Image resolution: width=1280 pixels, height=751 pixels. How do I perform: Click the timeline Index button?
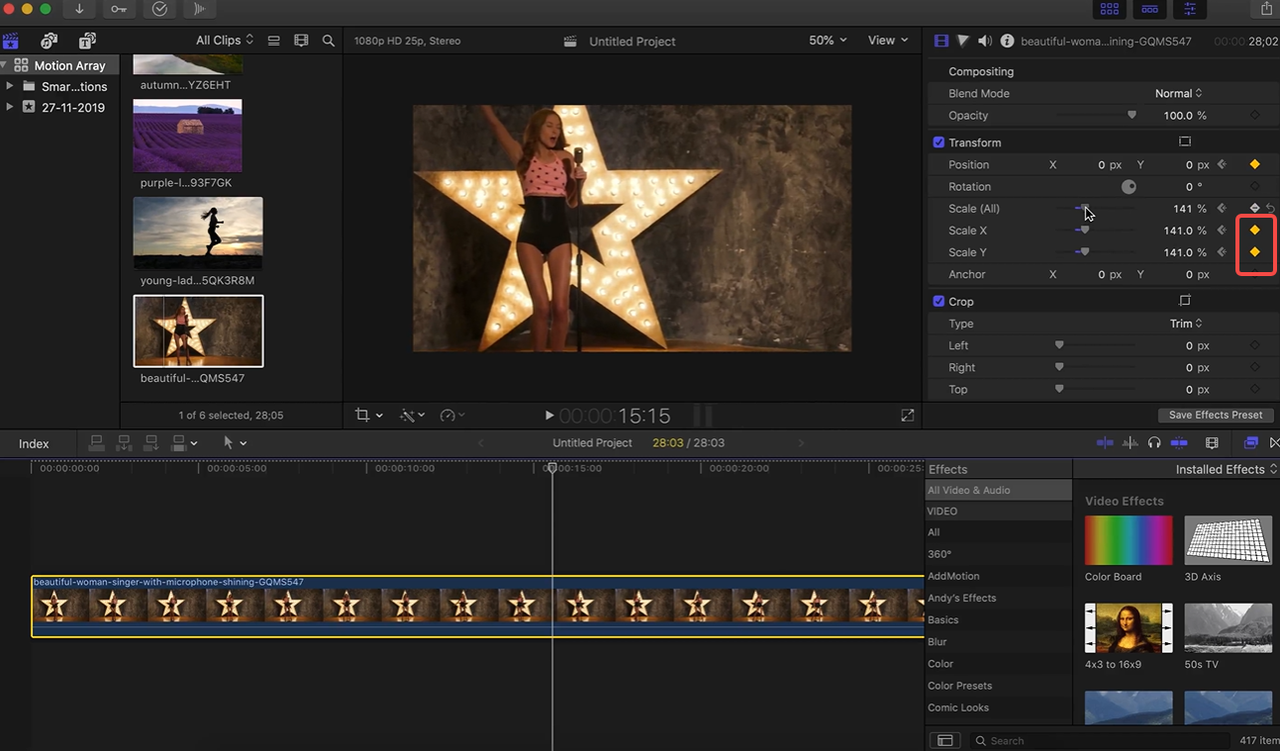(x=34, y=444)
